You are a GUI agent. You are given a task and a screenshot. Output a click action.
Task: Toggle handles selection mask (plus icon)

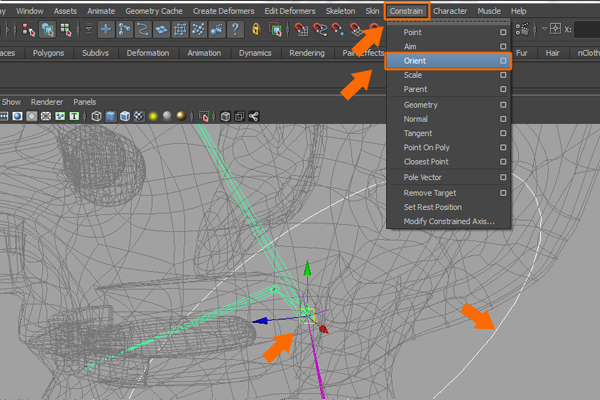(106, 29)
